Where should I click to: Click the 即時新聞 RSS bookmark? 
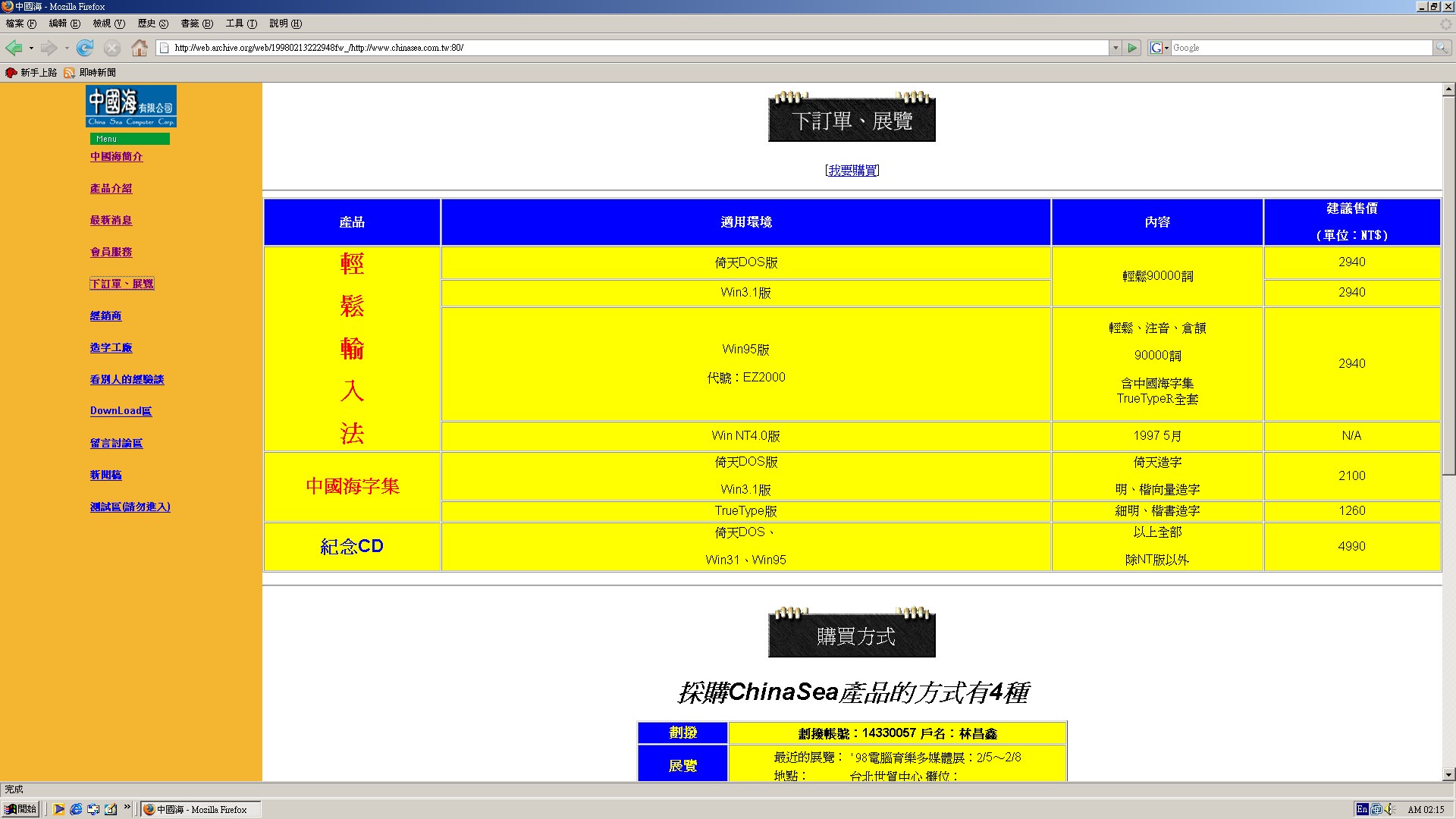coord(90,73)
